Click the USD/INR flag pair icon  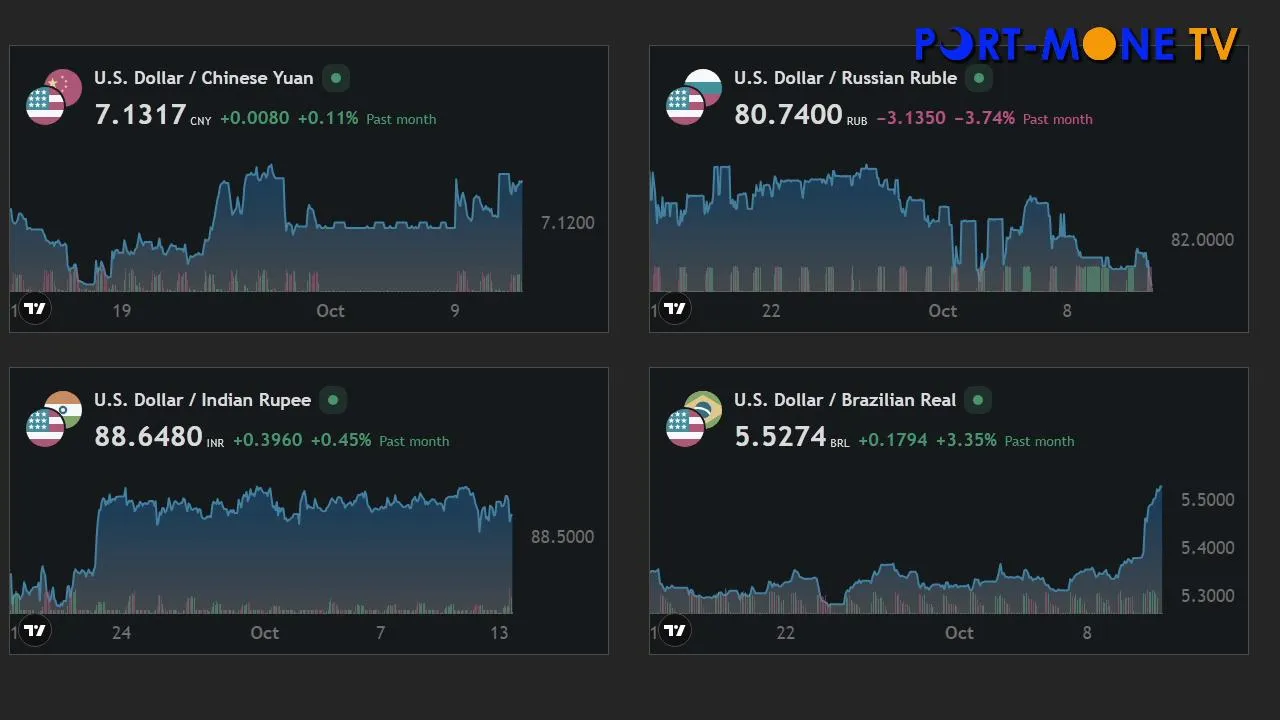point(53,419)
